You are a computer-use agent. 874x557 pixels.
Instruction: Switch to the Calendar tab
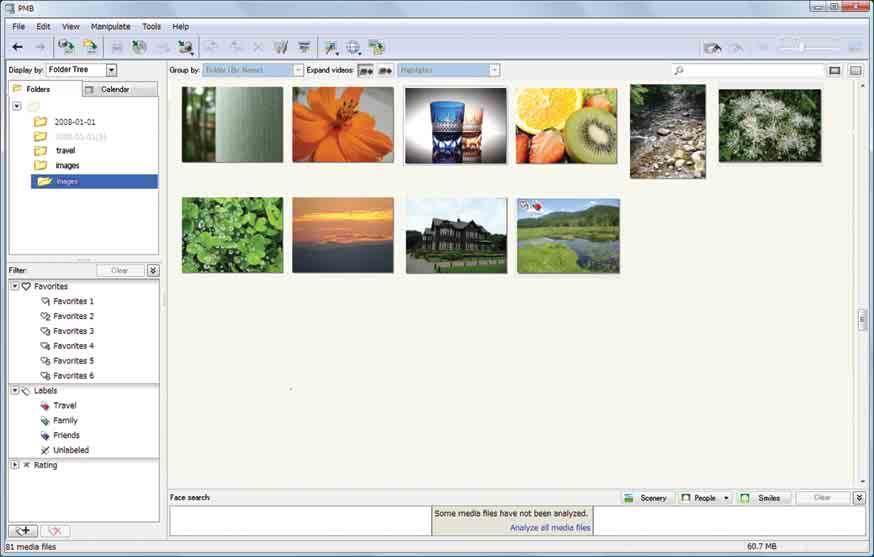120,89
